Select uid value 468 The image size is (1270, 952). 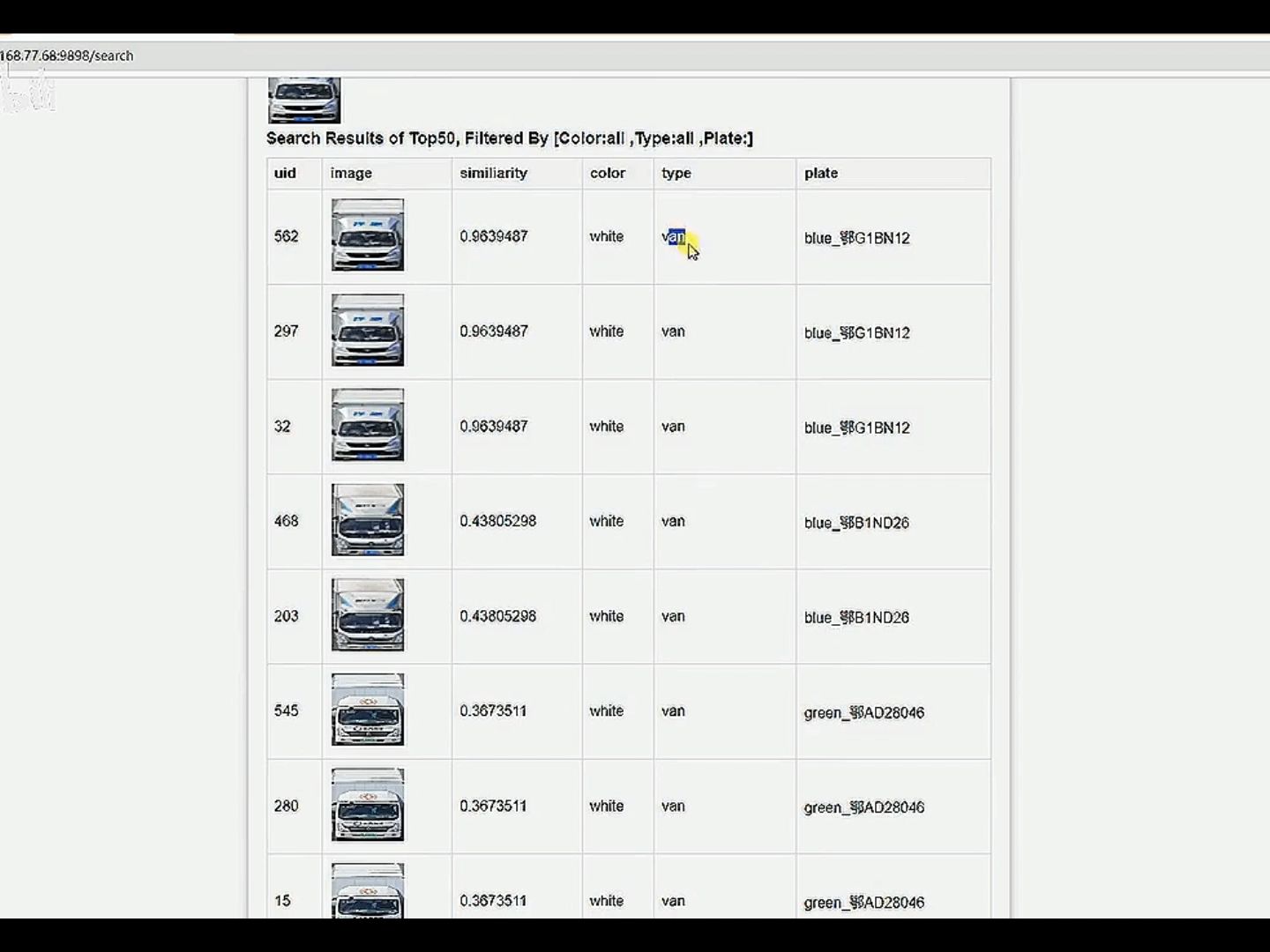286,521
